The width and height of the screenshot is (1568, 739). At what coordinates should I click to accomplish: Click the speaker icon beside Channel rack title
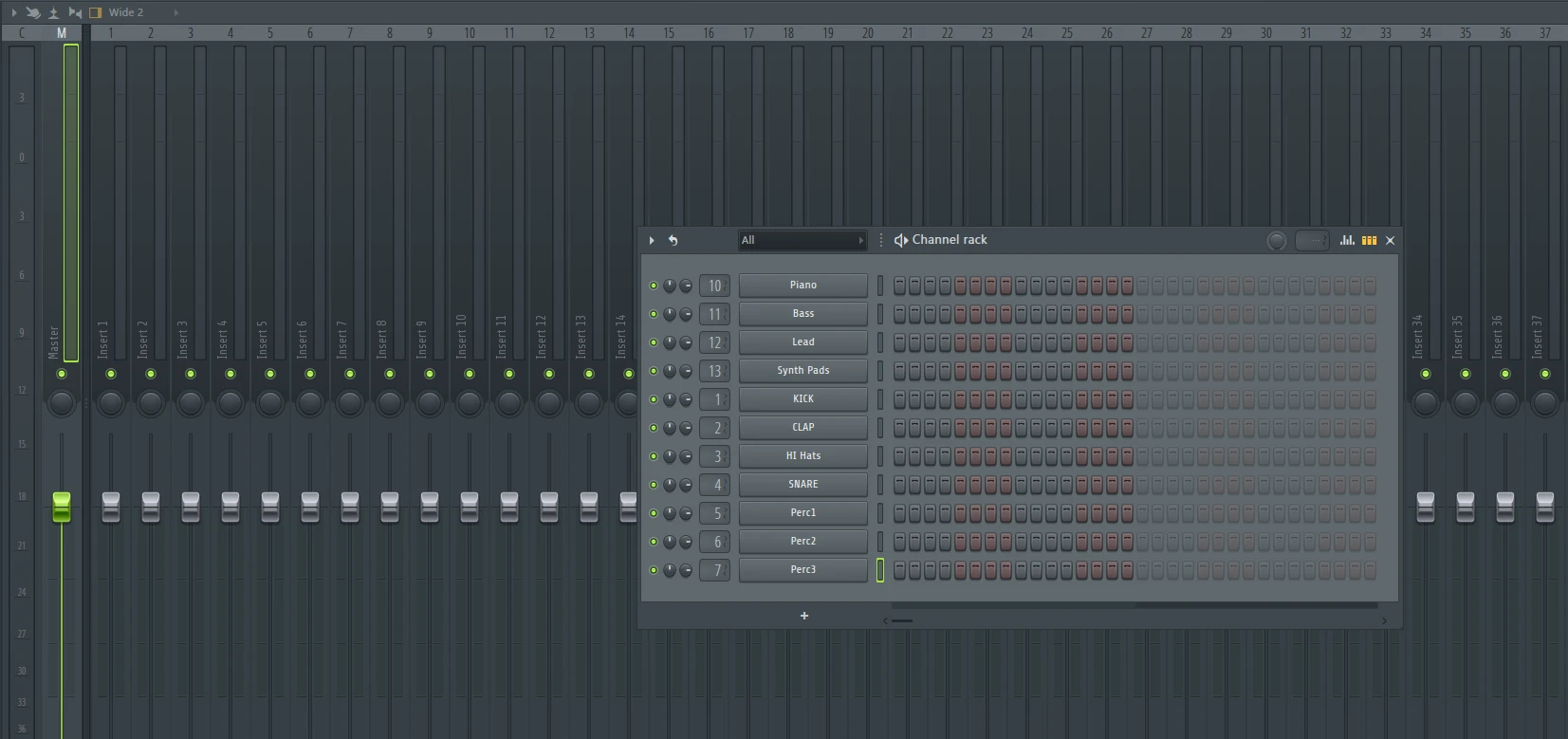point(900,240)
